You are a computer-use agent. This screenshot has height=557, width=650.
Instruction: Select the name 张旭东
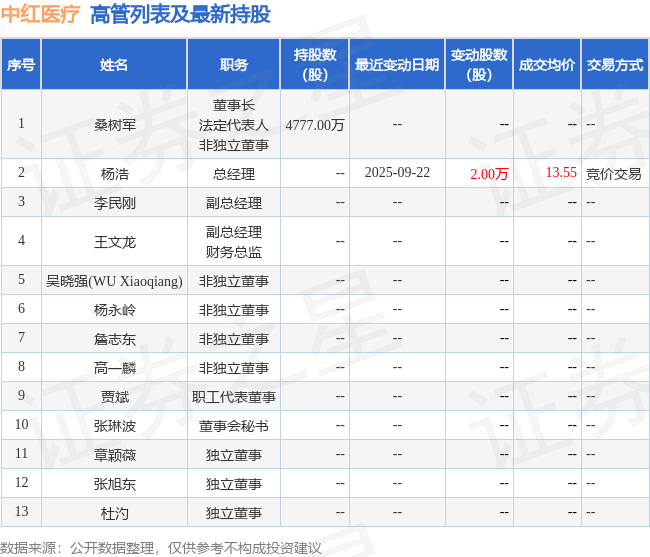tap(114, 484)
